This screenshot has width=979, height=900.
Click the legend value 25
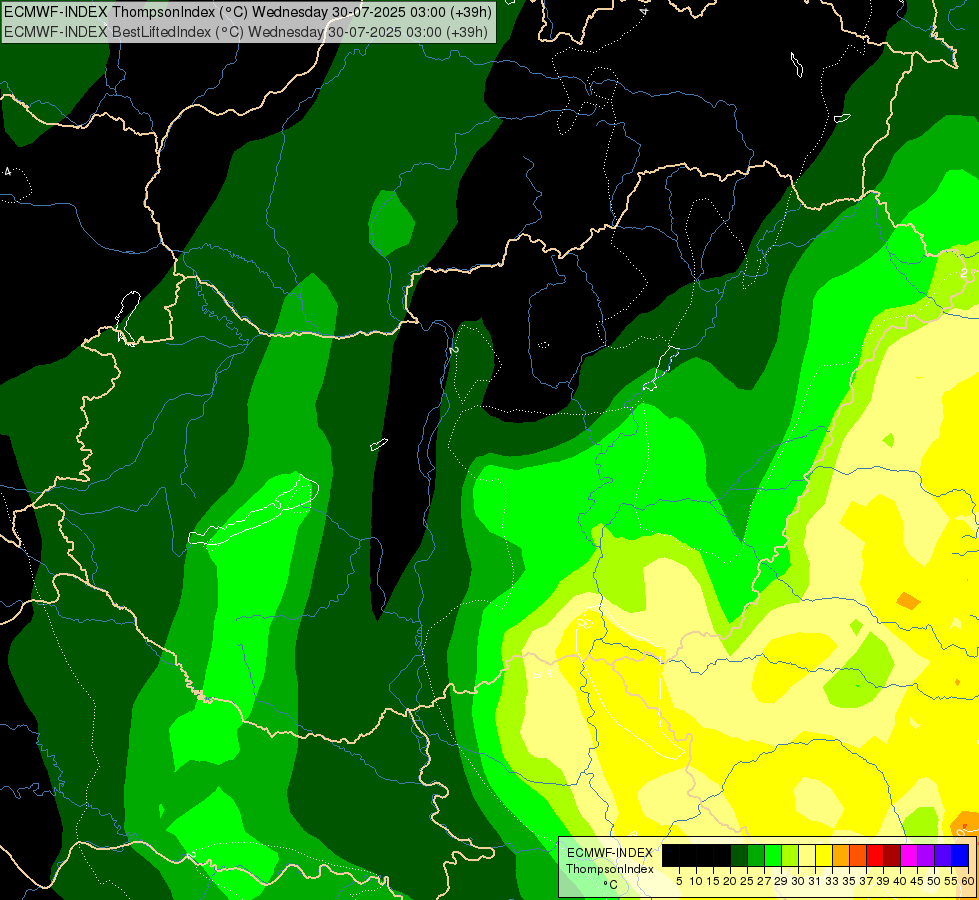pos(747,881)
